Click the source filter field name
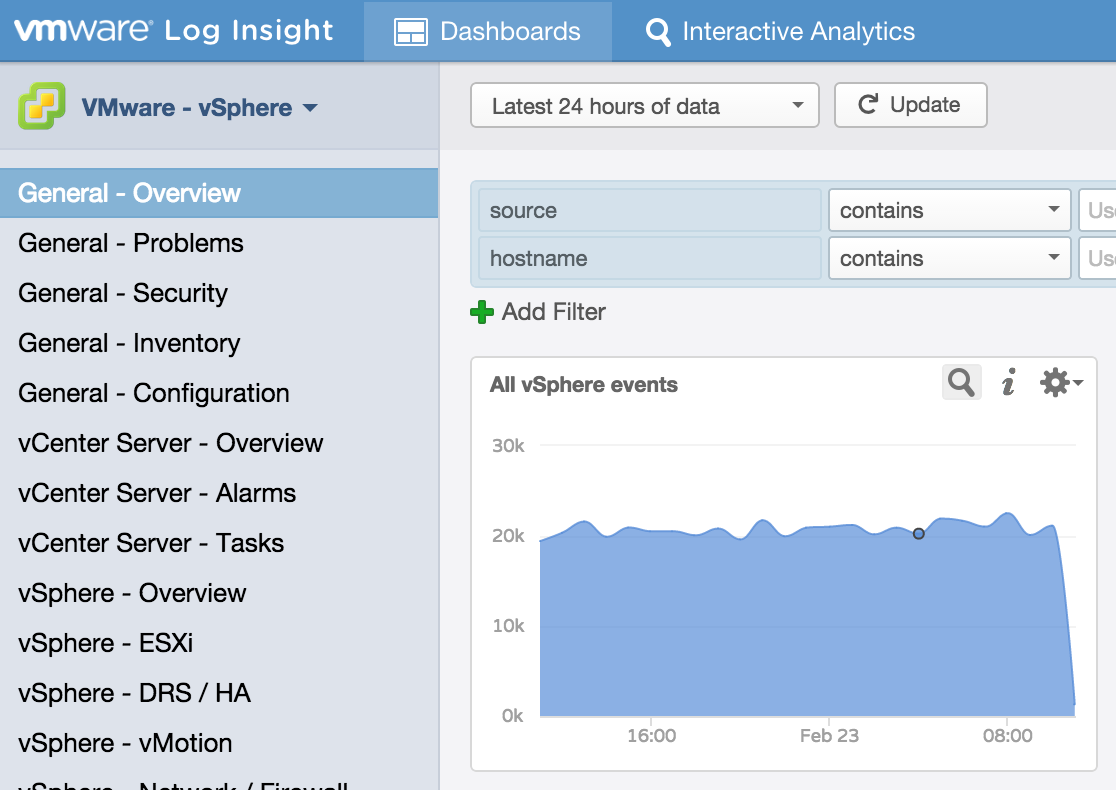The width and height of the screenshot is (1116, 790). pyautogui.click(x=650, y=210)
